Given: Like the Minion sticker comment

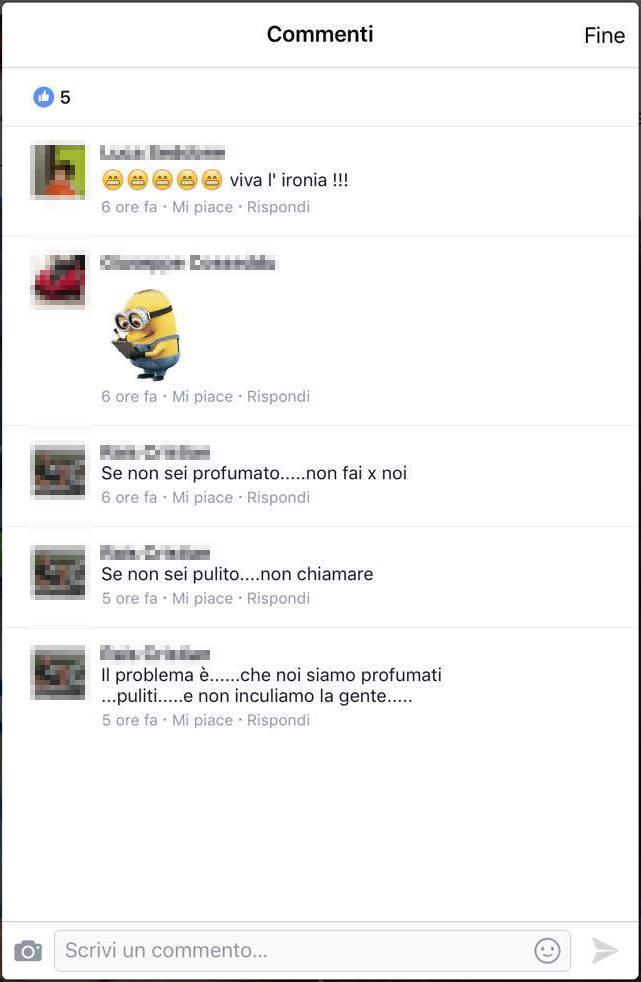Looking at the screenshot, I should [202, 396].
